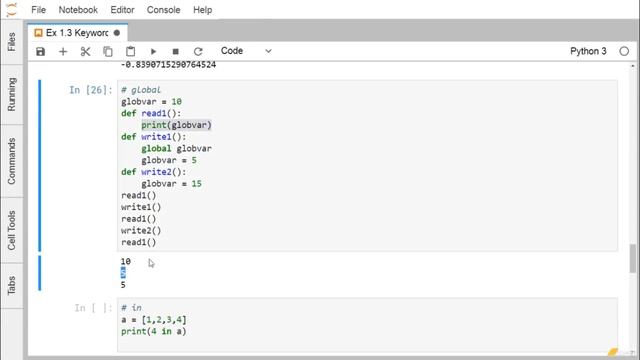
Task: Interrupt the kernel with the stop icon
Action: click(176, 51)
